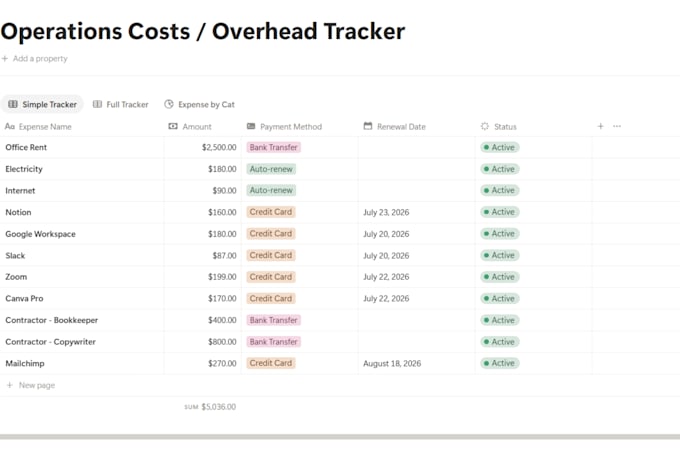Click the Active status for Google Workspace

500,234
